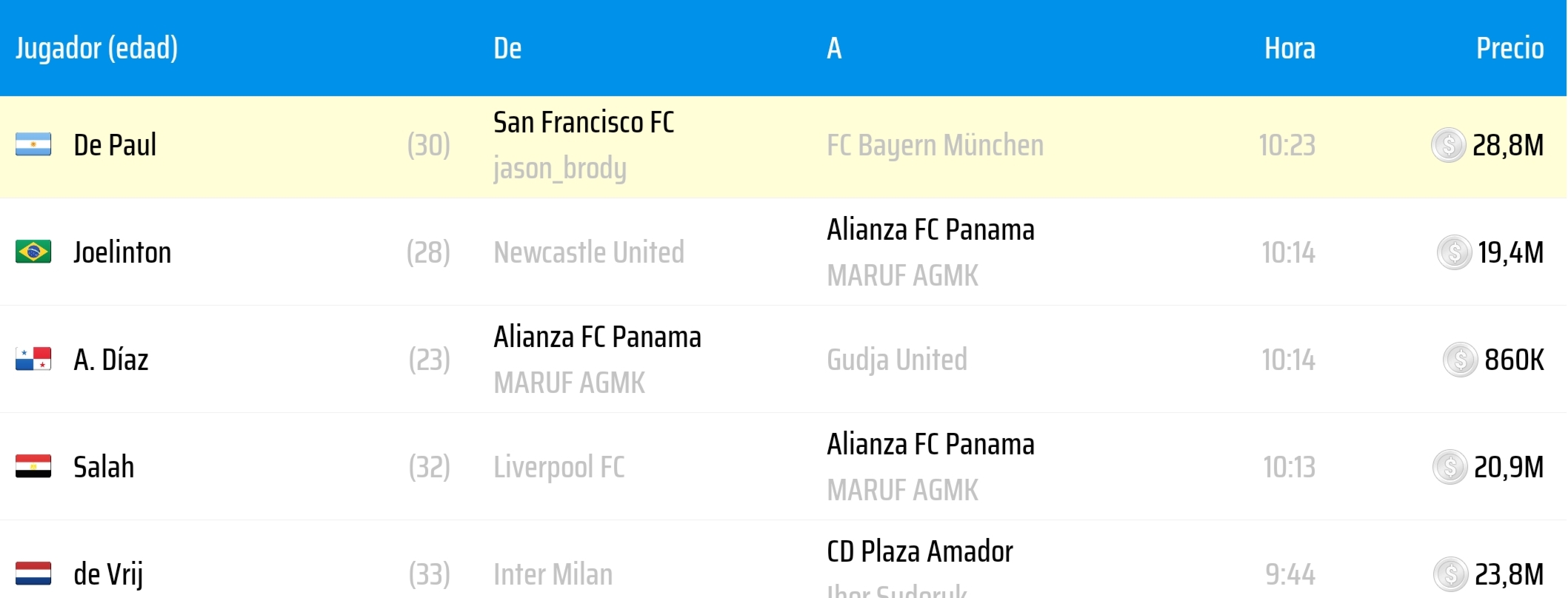Click the Egypt flag next to Salah
This screenshot has width=1568, height=598.
[x=33, y=466]
